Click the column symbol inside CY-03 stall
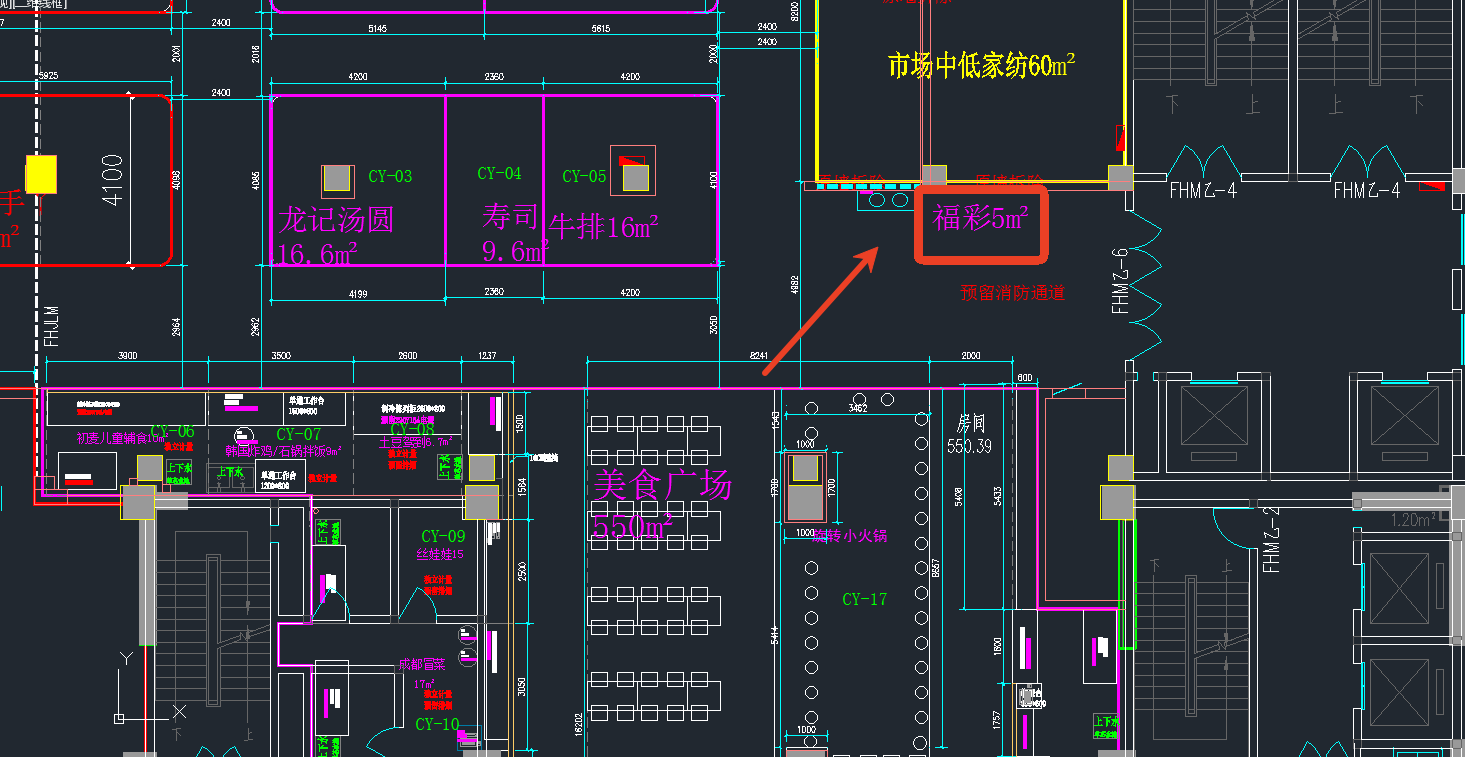 [337, 180]
